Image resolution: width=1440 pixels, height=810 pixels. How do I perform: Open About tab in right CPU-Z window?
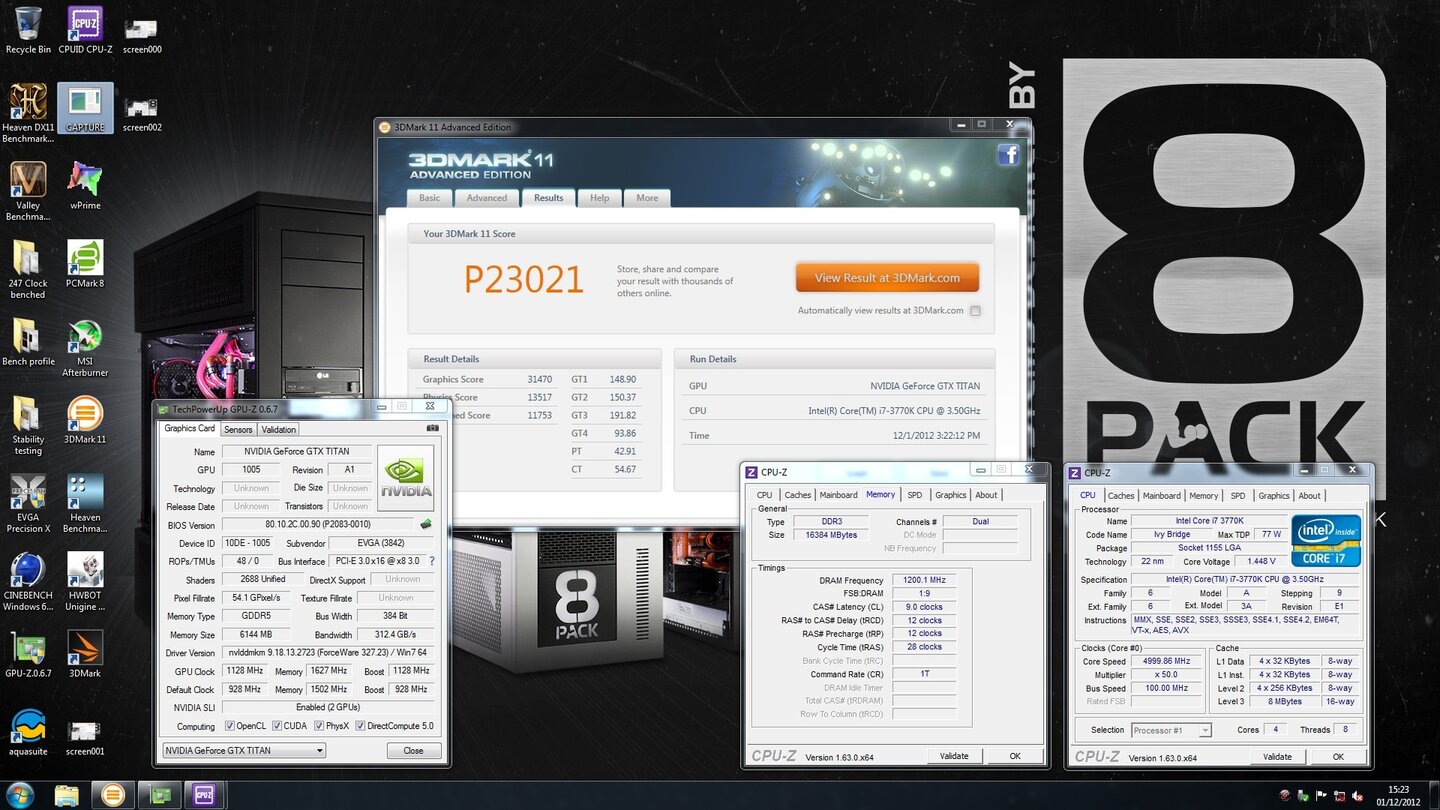coord(1309,496)
